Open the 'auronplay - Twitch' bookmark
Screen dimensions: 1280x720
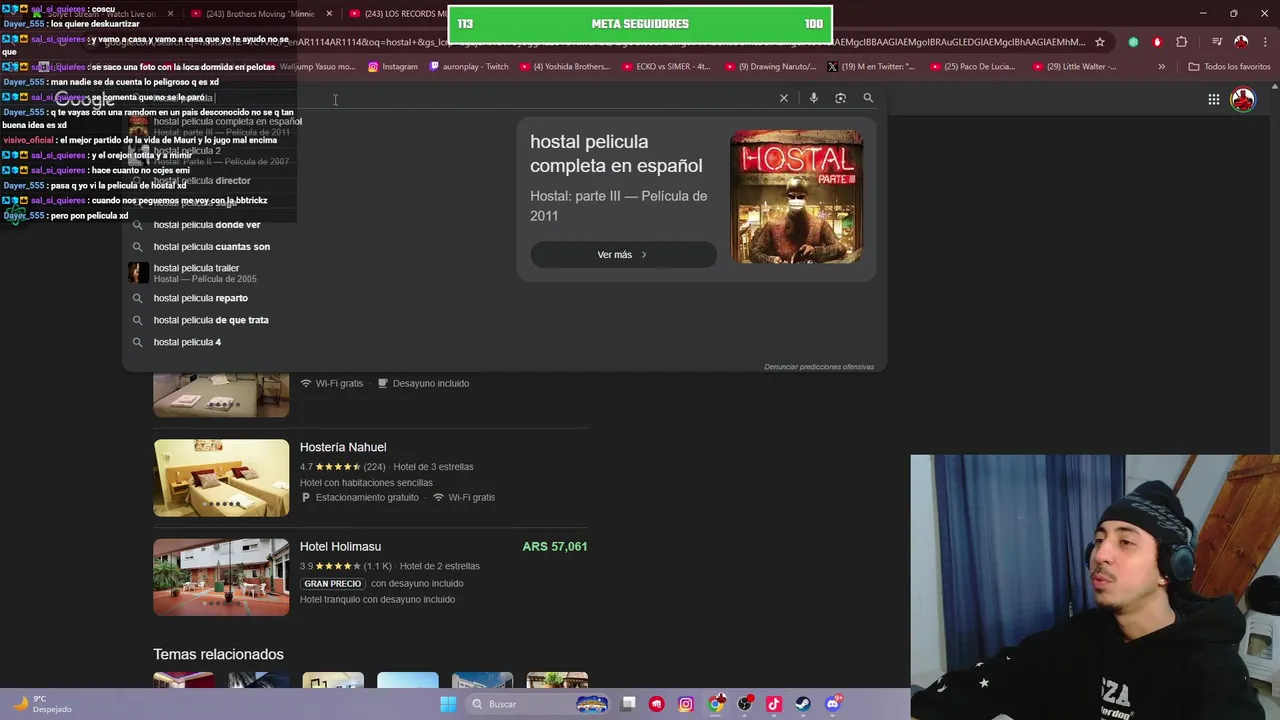(x=468, y=67)
